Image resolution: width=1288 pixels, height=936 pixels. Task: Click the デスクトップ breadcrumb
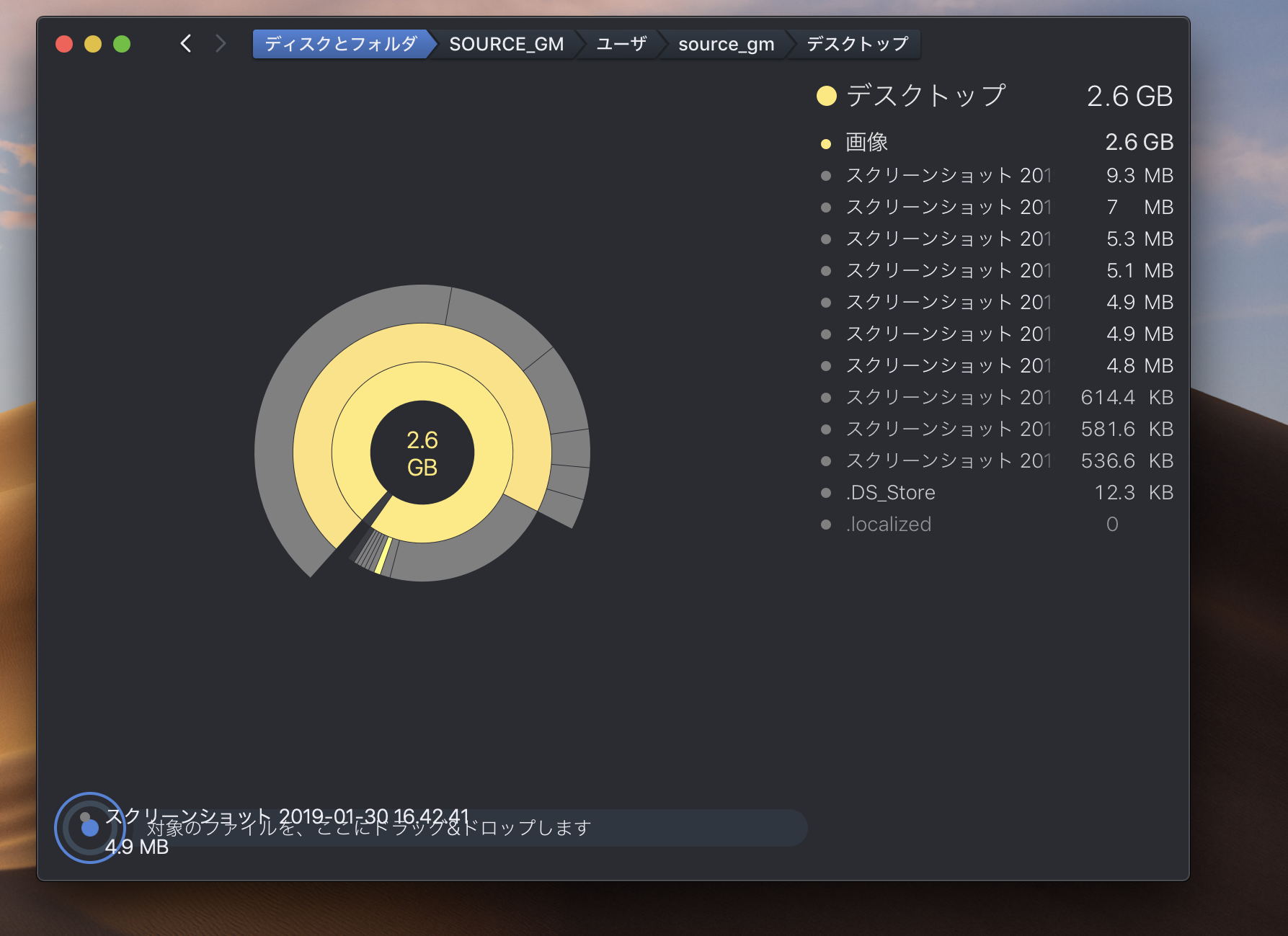point(857,44)
